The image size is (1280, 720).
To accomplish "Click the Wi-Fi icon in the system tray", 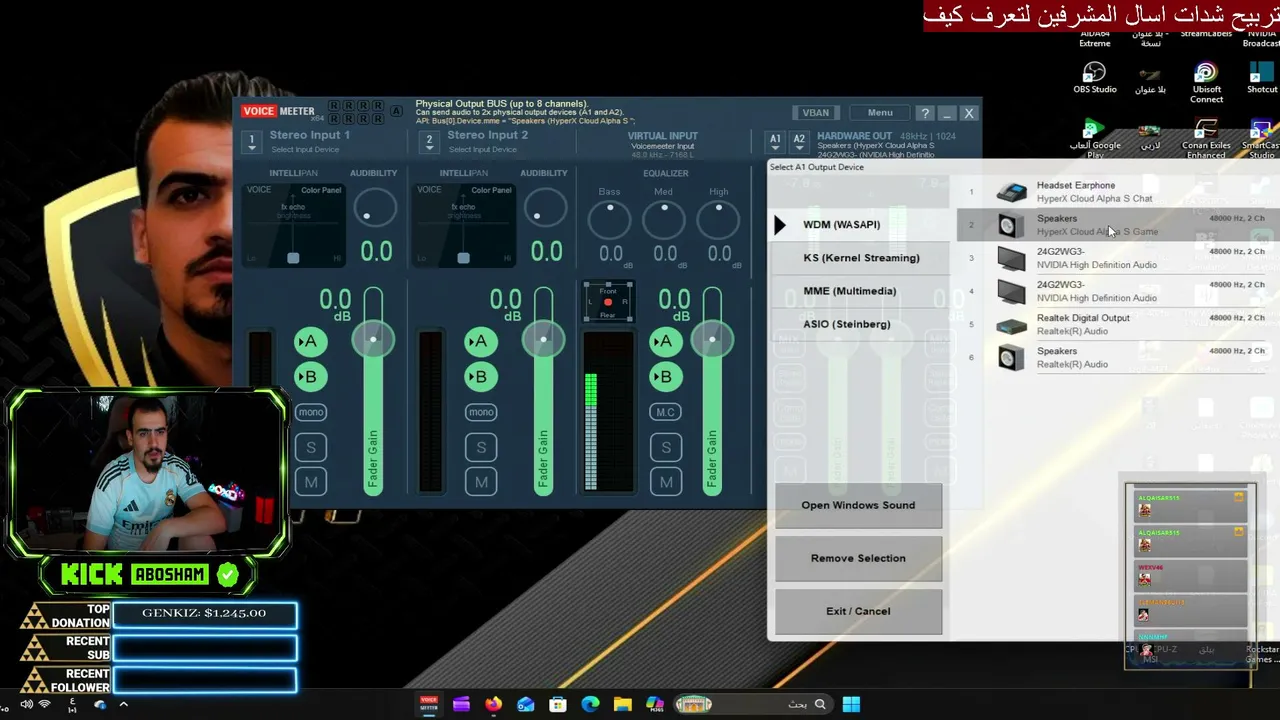I will click(45, 704).
